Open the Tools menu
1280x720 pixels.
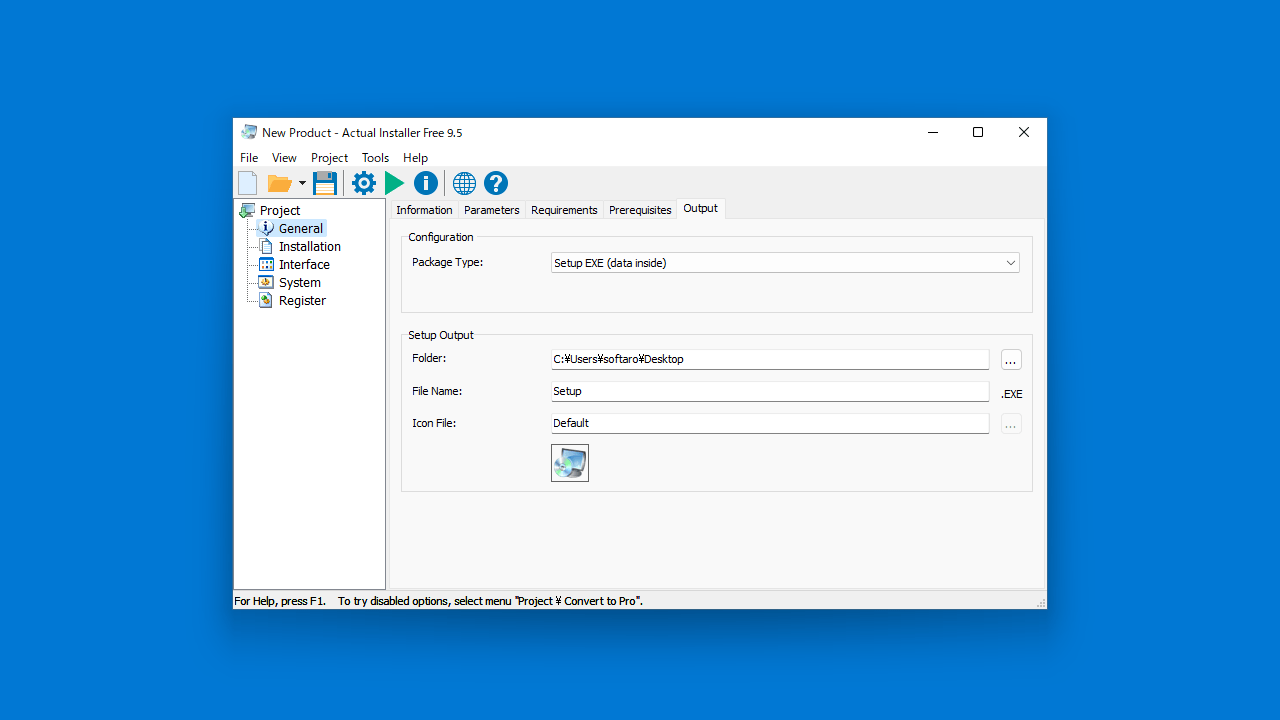point(375,158)
